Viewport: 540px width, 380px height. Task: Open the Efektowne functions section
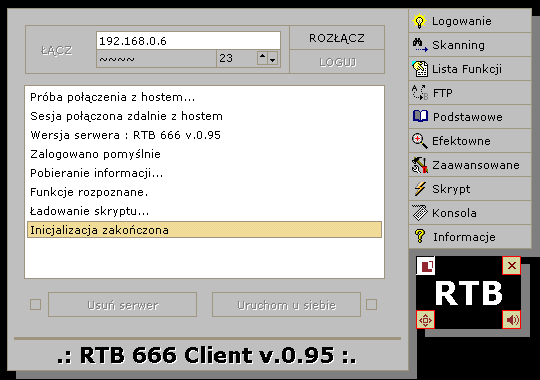(470, 141)
